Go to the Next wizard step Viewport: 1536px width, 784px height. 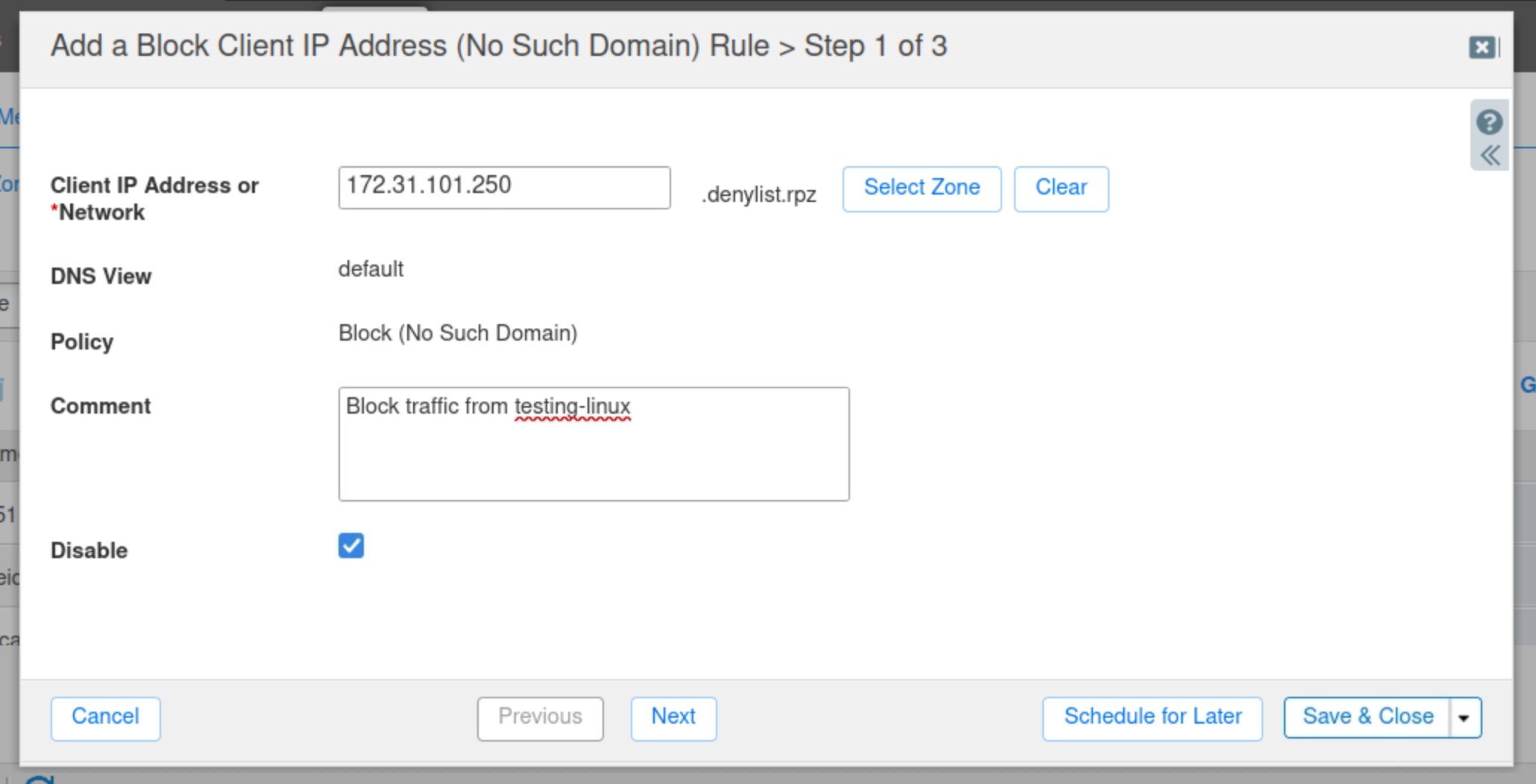pos(673,718)
